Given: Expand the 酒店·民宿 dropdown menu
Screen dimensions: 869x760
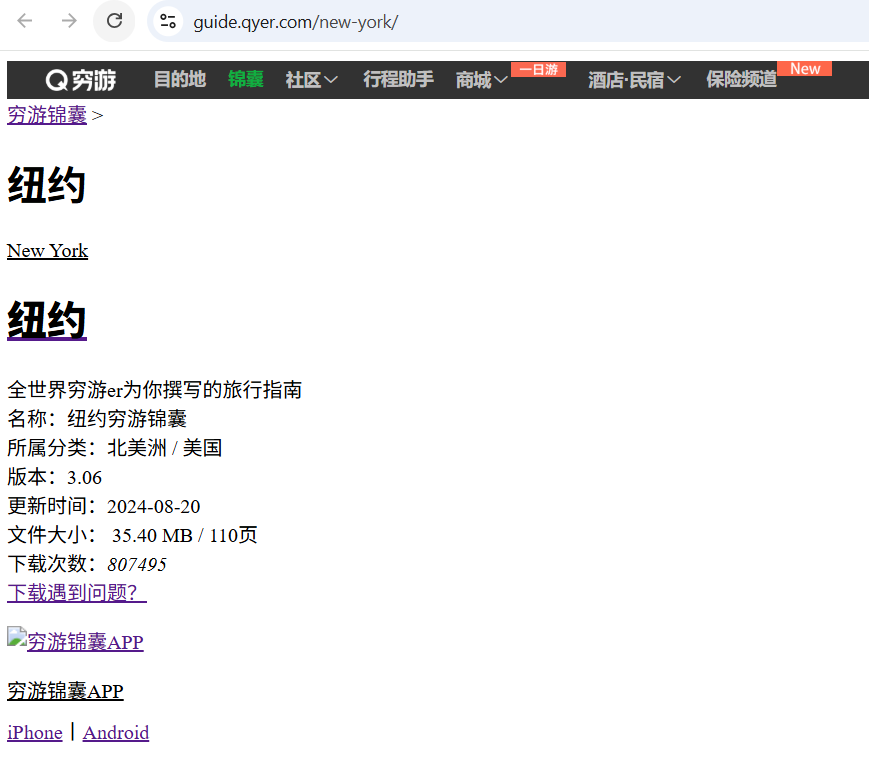Looking at the screenshot, I should 634,80.
